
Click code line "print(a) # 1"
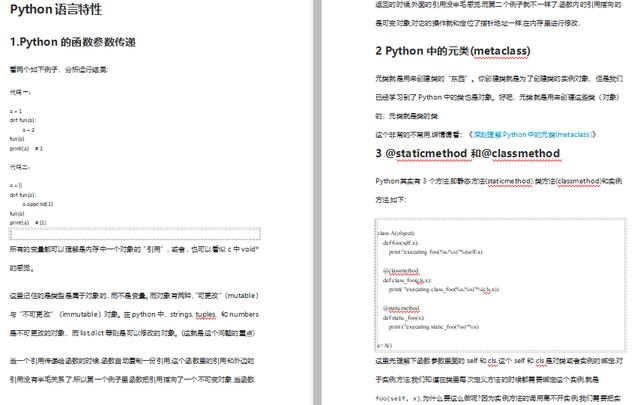pos(26,149)
